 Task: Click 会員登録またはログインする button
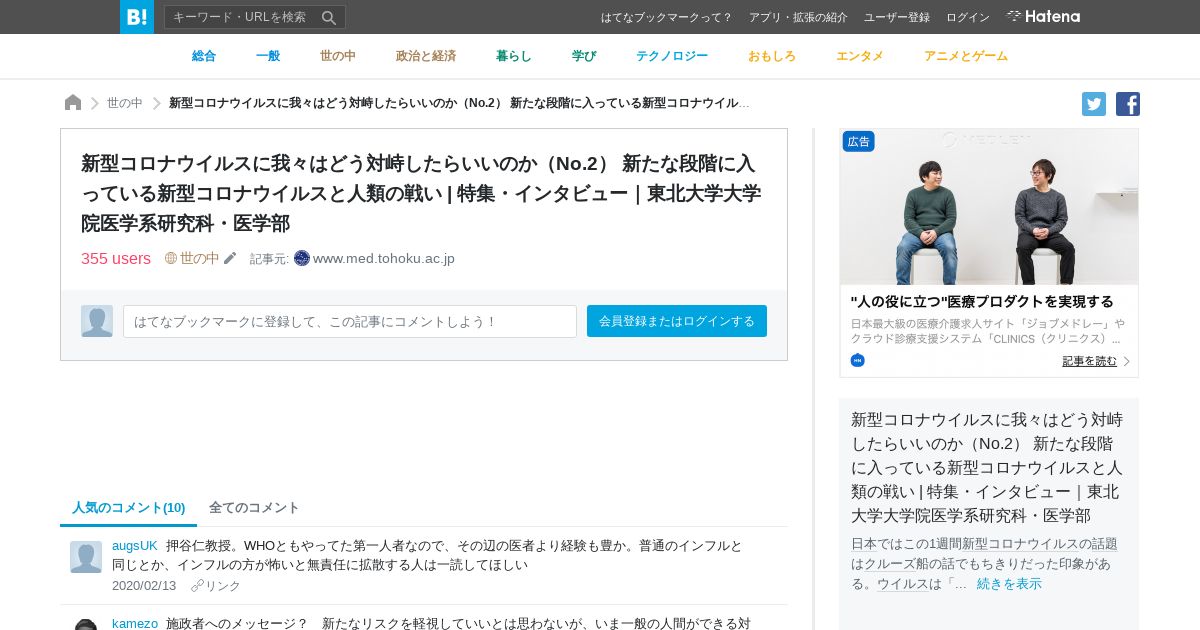pos(677,321)
